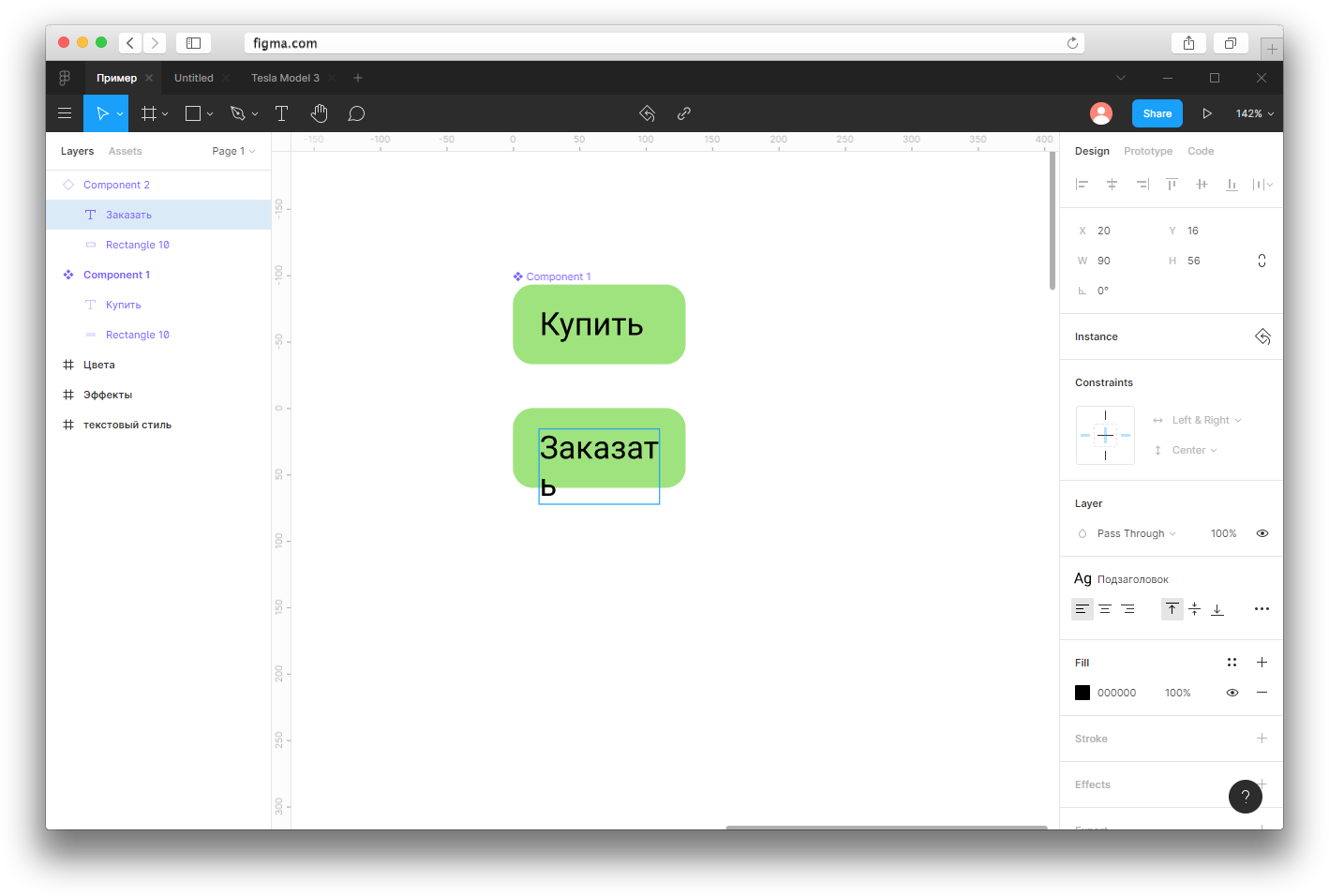1329x896 pixels.
Task: Align text center horizontally
Action: coord(1105,609)
